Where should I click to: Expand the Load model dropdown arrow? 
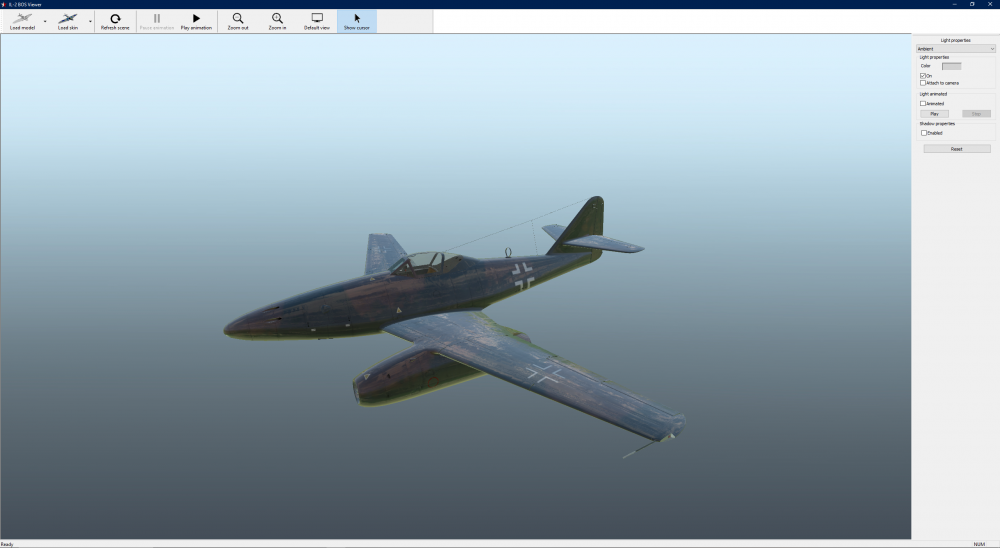point(45,21)
